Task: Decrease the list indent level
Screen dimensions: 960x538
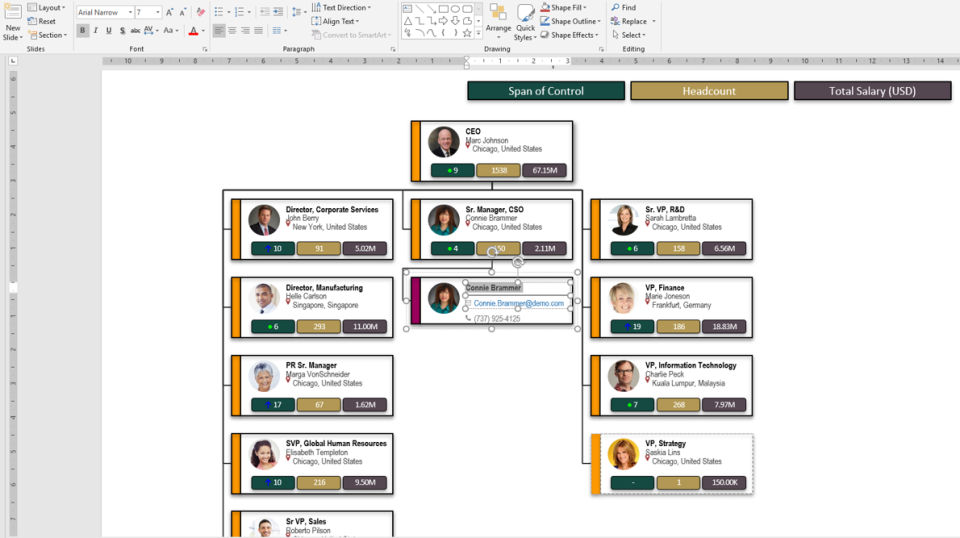Action: (x=264, y=12)
